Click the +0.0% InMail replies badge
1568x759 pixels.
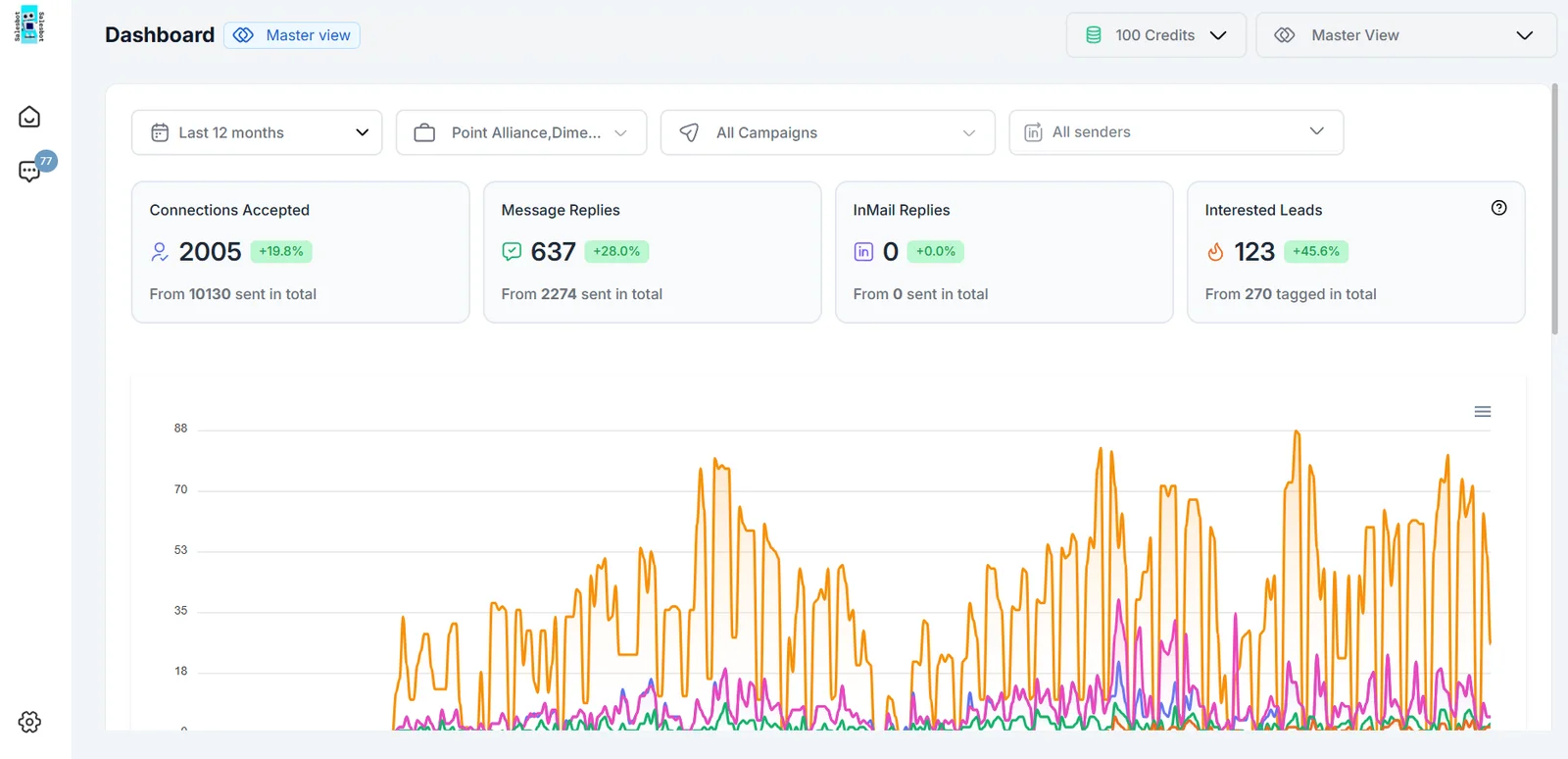pos(936,251)
